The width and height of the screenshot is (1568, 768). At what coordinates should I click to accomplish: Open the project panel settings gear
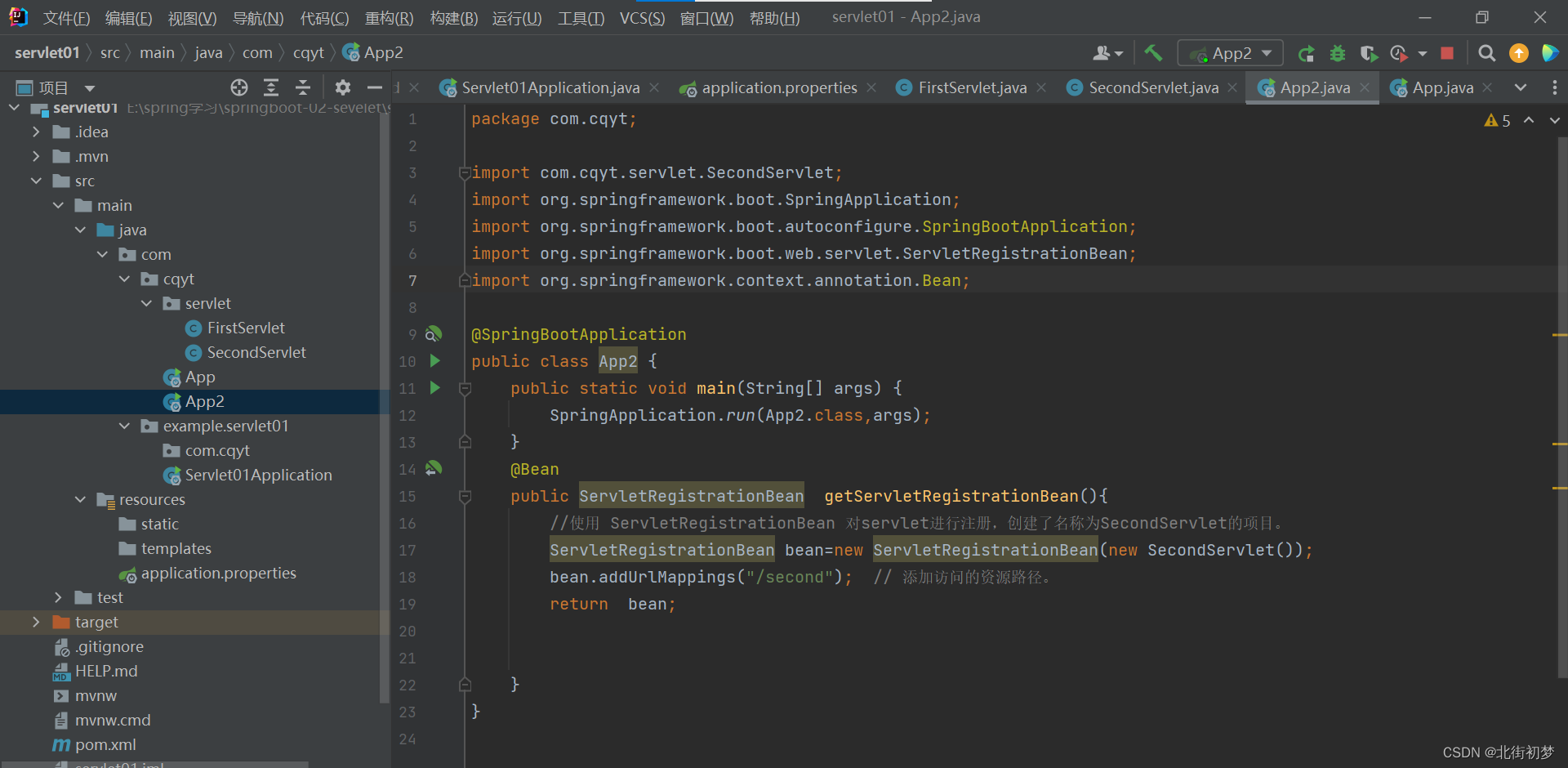coord(342,87)
